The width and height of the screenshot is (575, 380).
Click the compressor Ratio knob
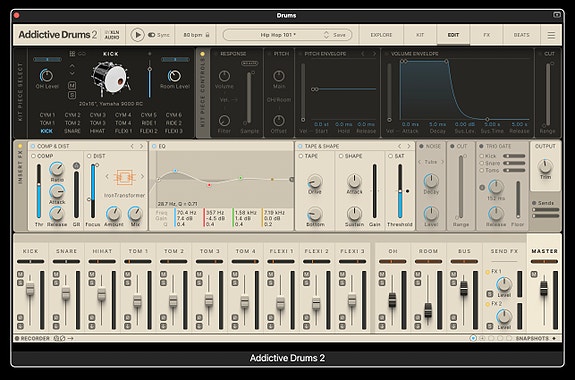[56, 169]
